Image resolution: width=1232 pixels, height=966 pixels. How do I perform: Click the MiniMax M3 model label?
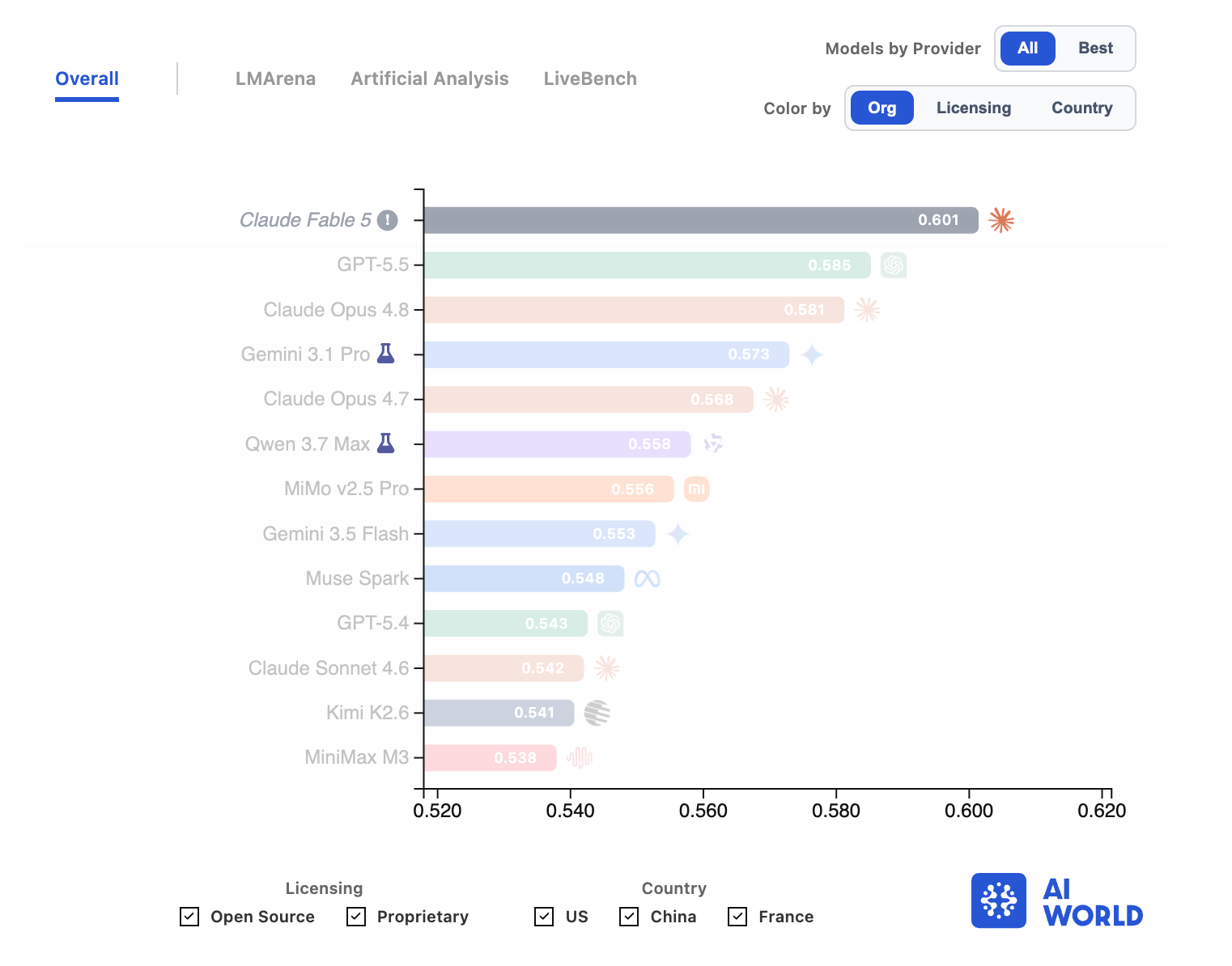(357, 757)
